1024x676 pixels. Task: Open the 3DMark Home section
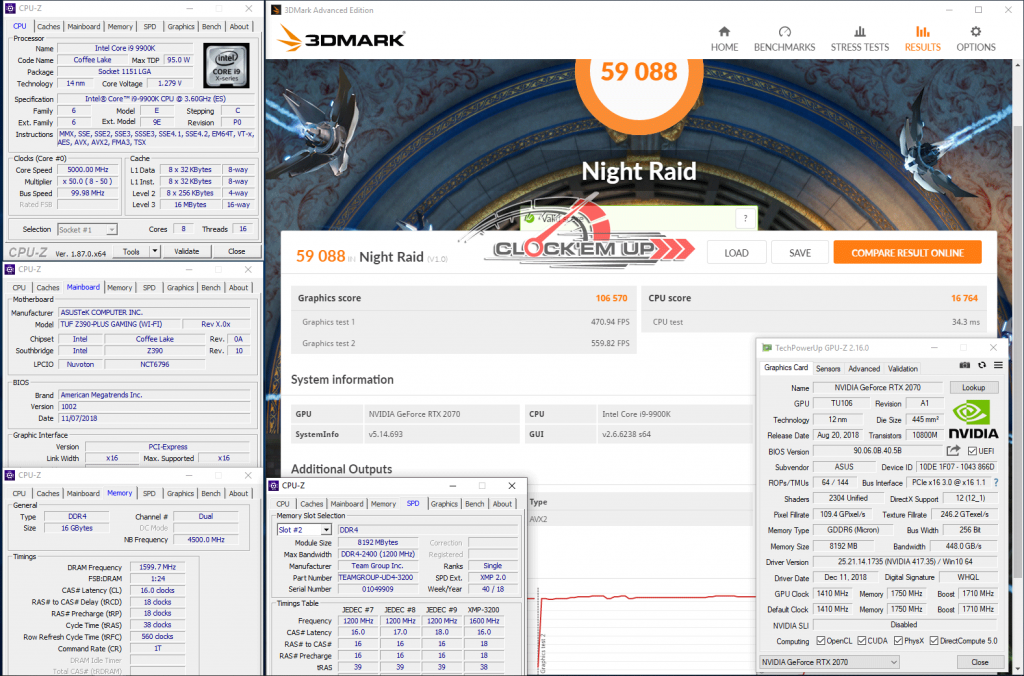click(x=724, y=38)
